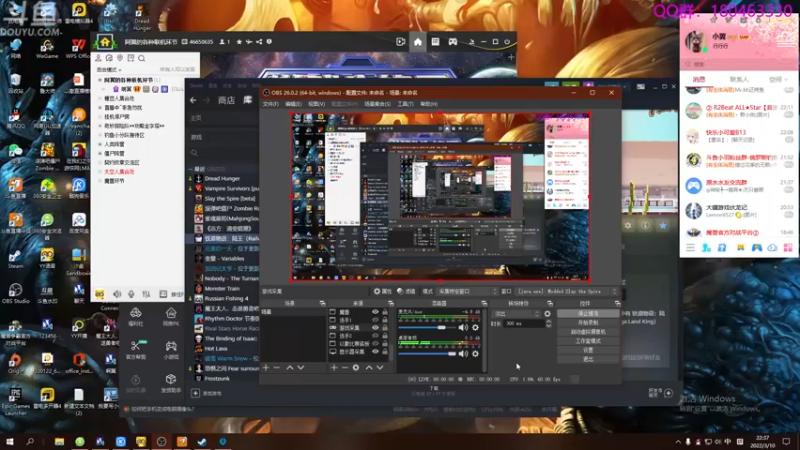Viewport: 800px width, 450px height.
Task: Switch to 消息 tab in QQ
Action: (699, 79)
